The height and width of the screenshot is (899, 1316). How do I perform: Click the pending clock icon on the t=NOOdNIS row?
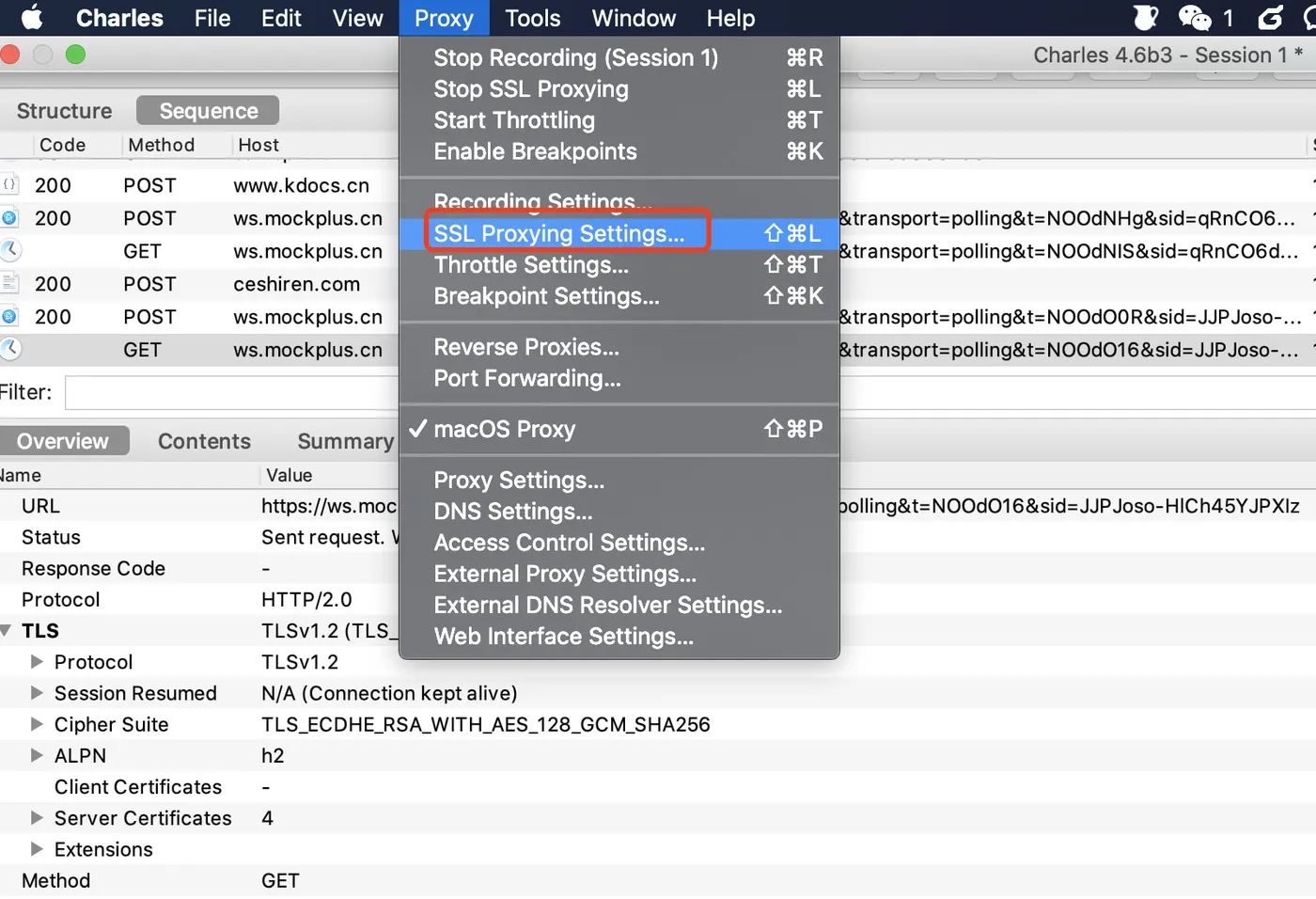click(x=9, y=251)
